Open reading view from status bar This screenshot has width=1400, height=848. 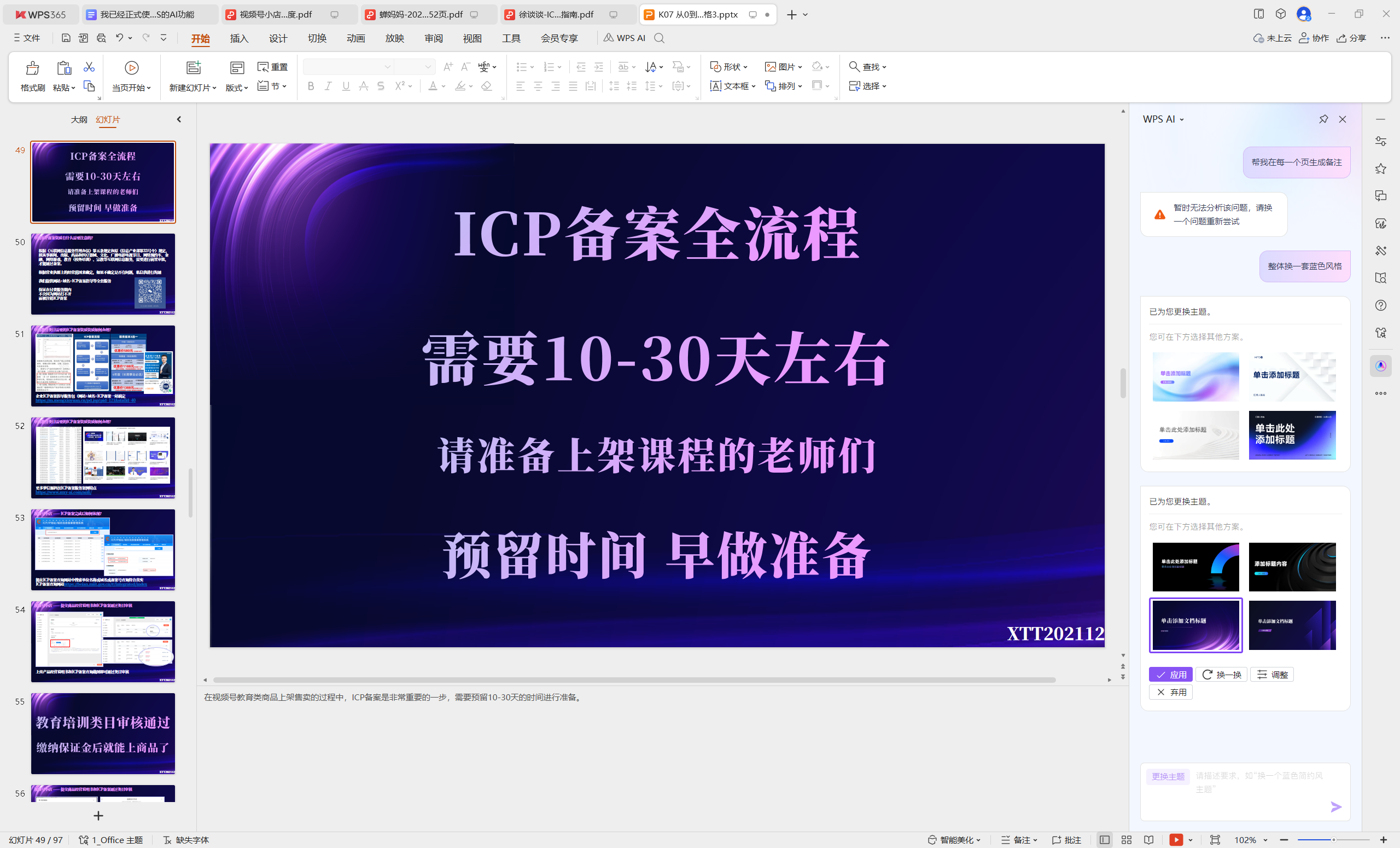click(x=1149, y=840)
